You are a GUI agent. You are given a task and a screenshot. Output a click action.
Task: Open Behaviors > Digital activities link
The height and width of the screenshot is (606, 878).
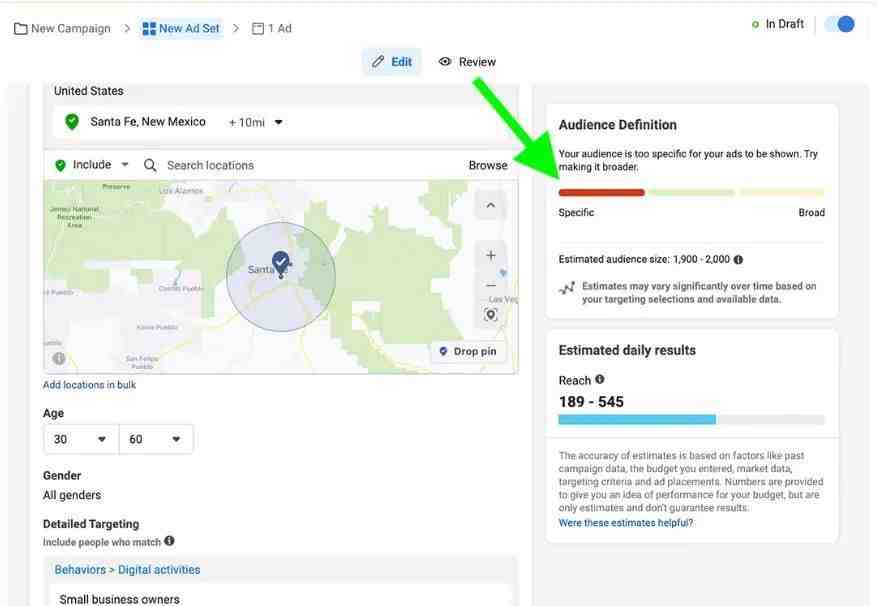coord(128,570)
